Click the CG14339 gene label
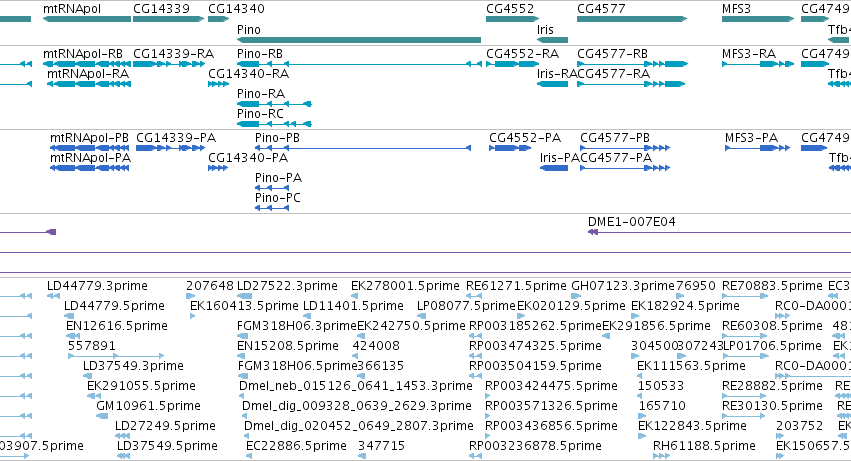 pyautogui.click(x=161, y=9)
